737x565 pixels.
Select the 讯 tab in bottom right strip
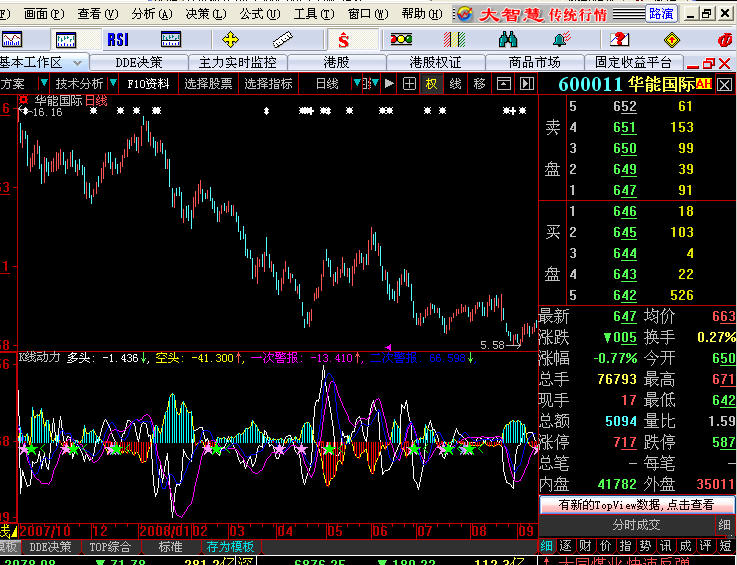tap(666, 546)
